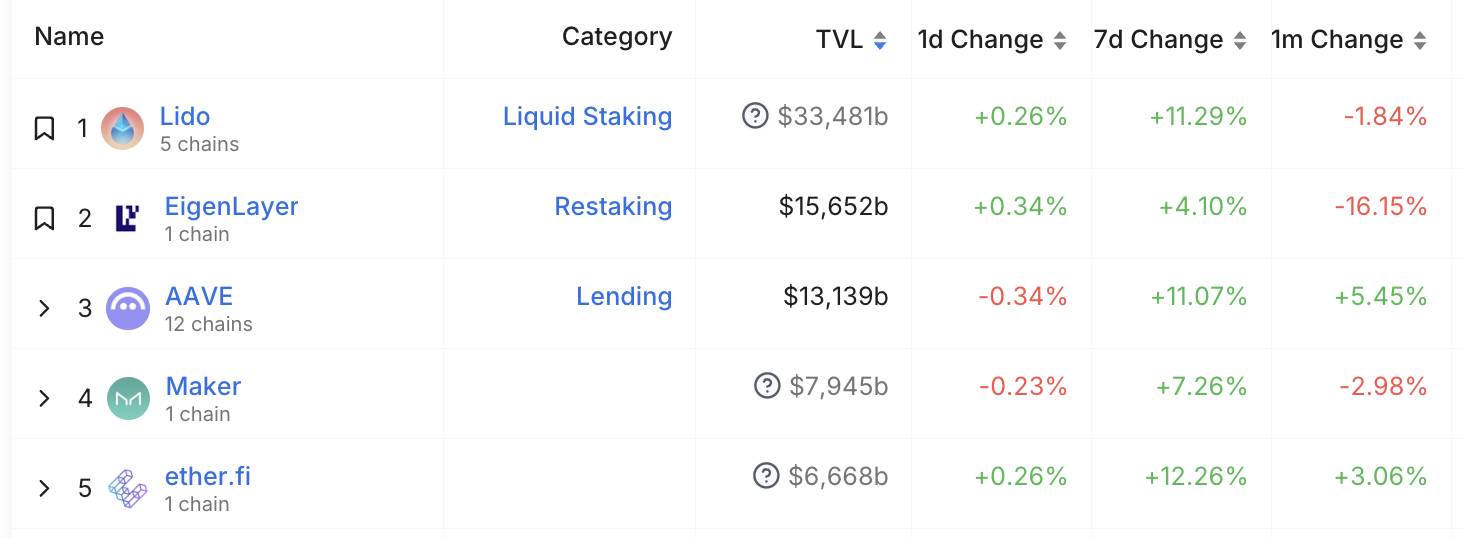Open the Liquid Staking category link

pos(587,116)
